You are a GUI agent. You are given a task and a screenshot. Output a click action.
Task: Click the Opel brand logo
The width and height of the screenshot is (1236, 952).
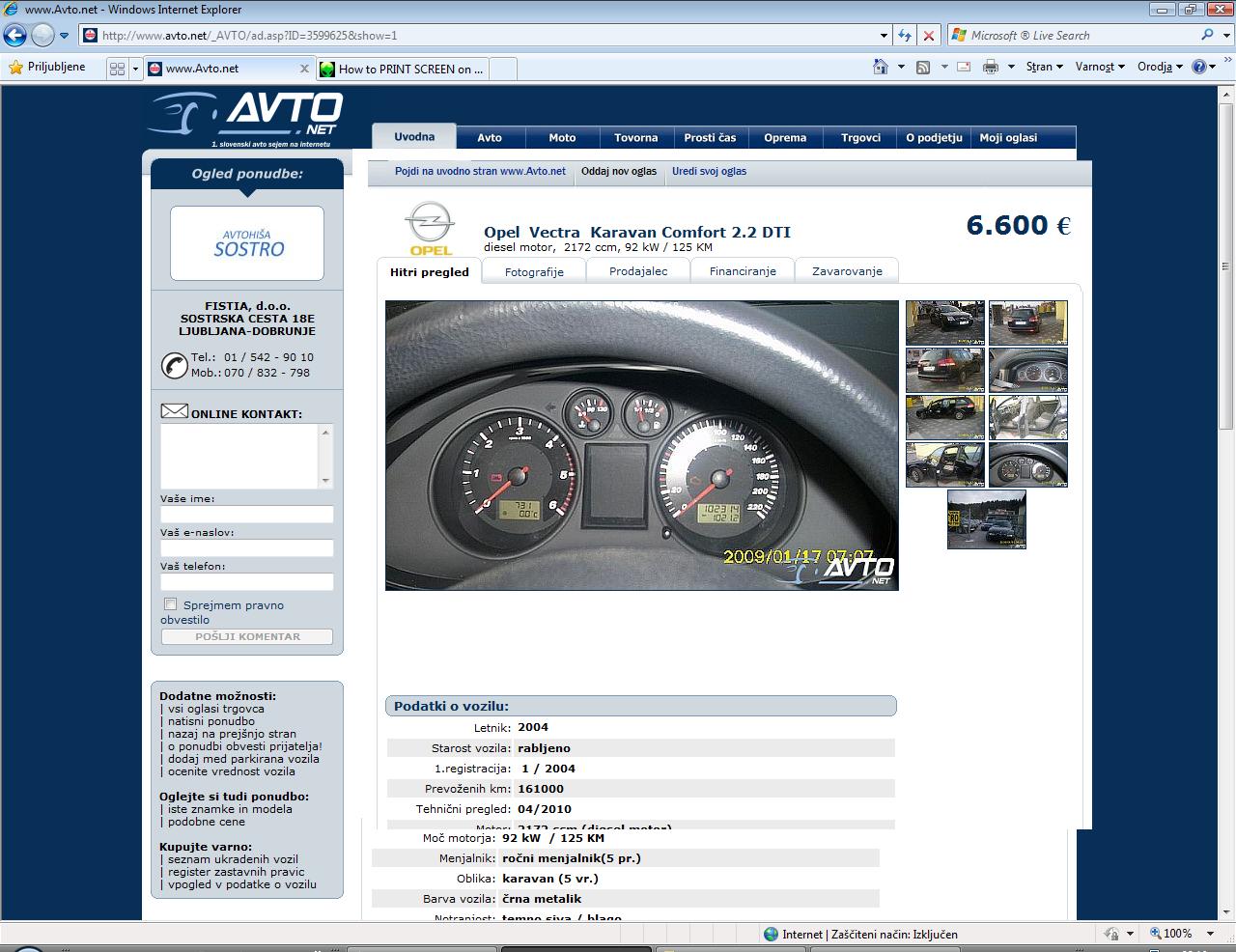point(430,229)
